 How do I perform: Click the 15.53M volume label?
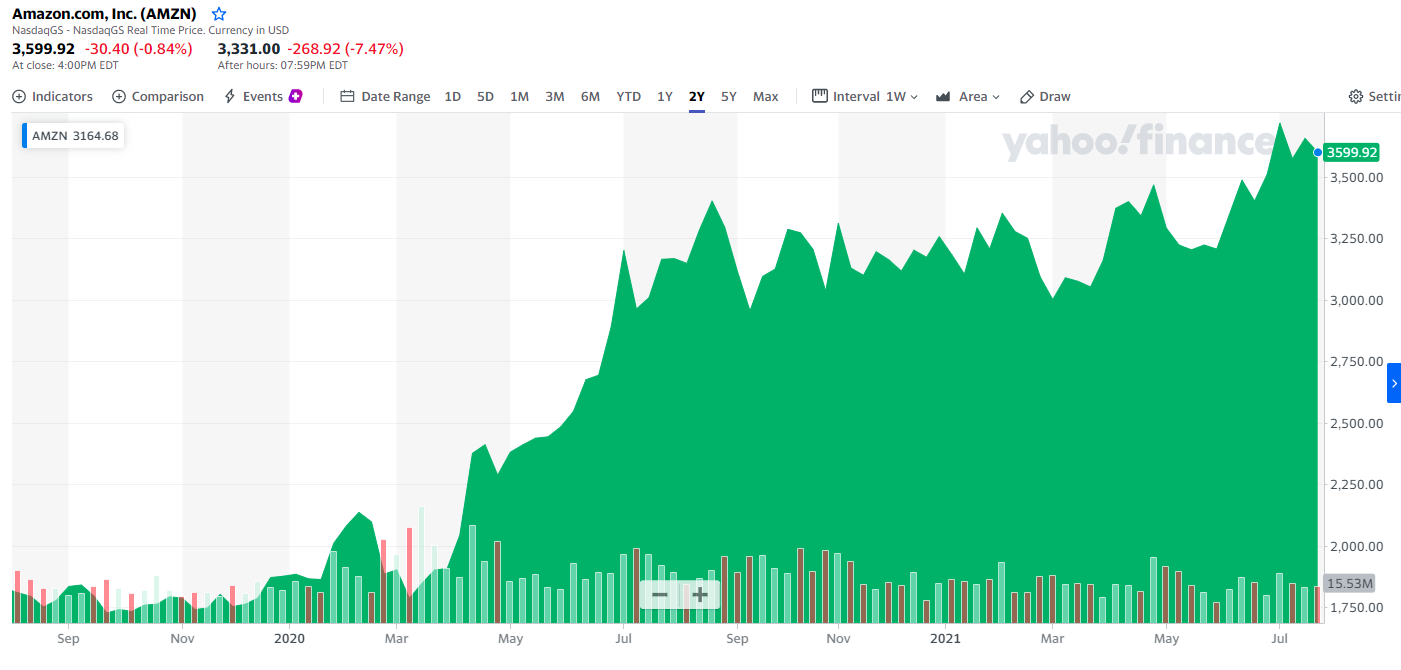coord(1349,583)
